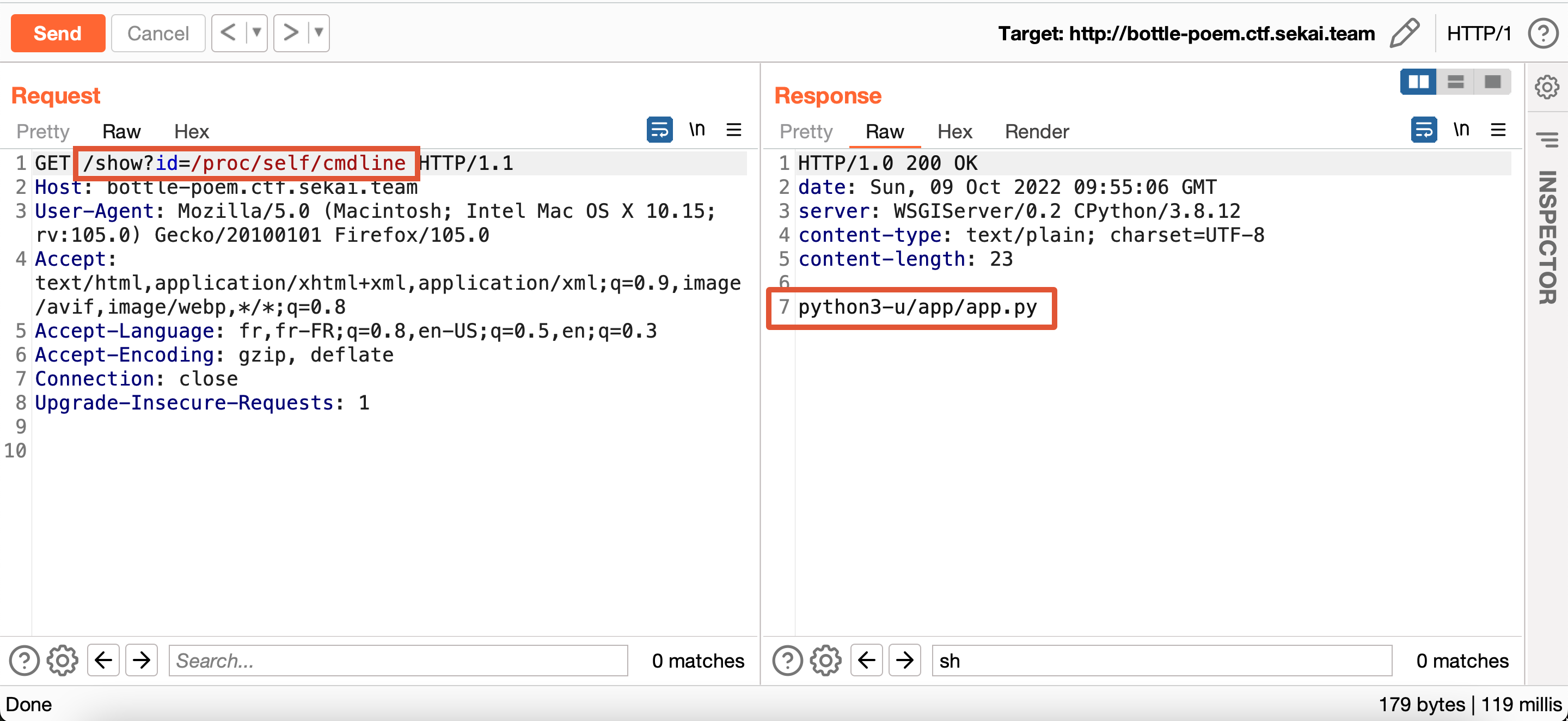The height and width of the screenshot is (721, 1568).
Task: Click Response search field containing 'sh'
Action: point(1162,661)
